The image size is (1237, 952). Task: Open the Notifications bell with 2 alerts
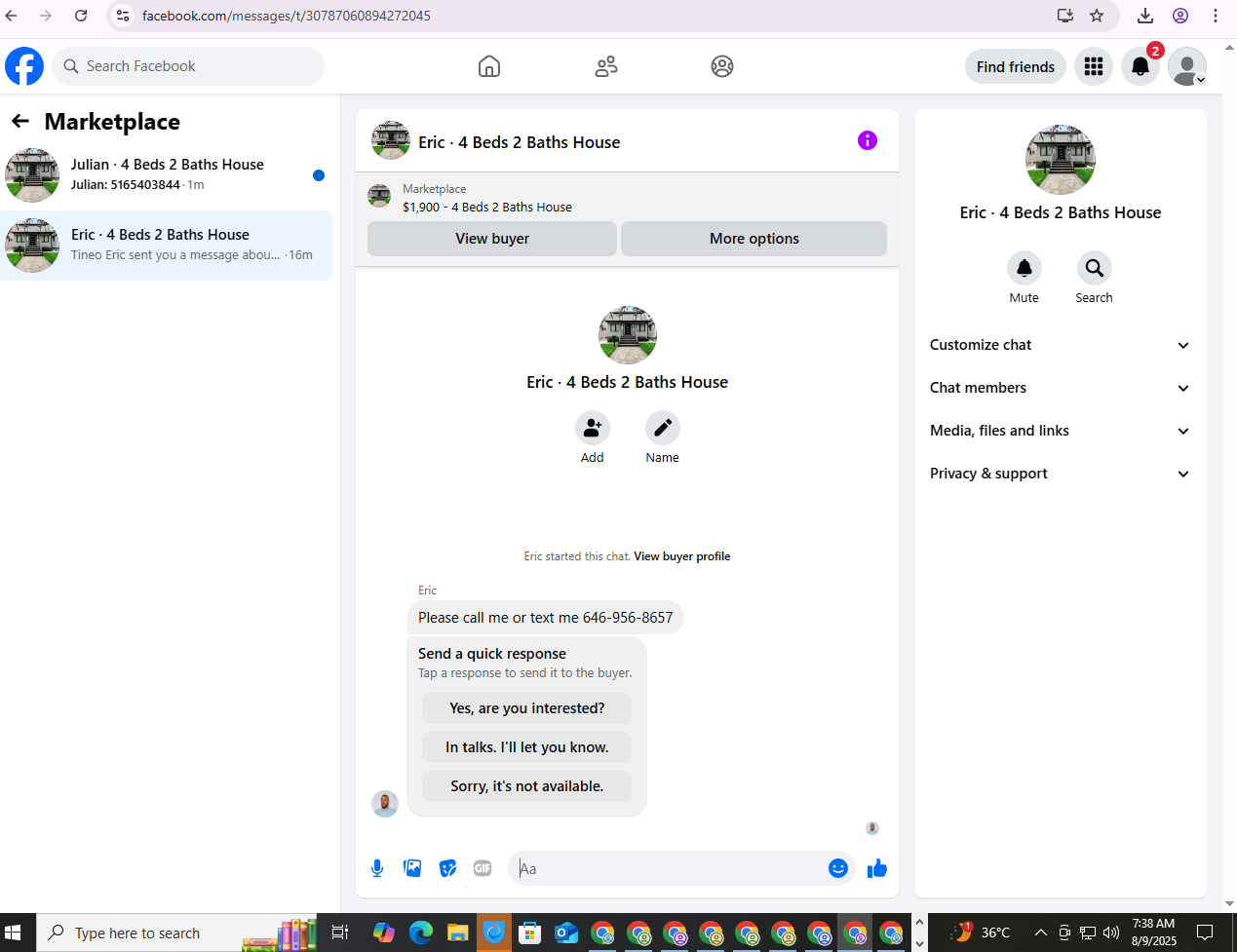pos(1140,66)
